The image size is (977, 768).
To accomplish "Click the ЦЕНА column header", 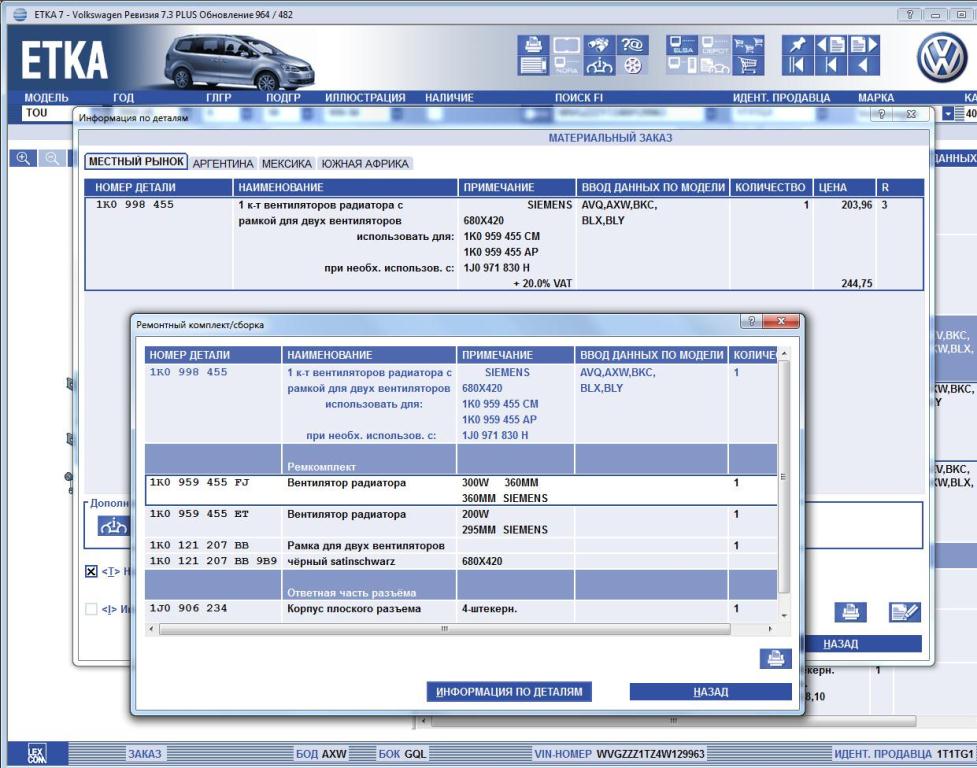I will click(844, 187).
